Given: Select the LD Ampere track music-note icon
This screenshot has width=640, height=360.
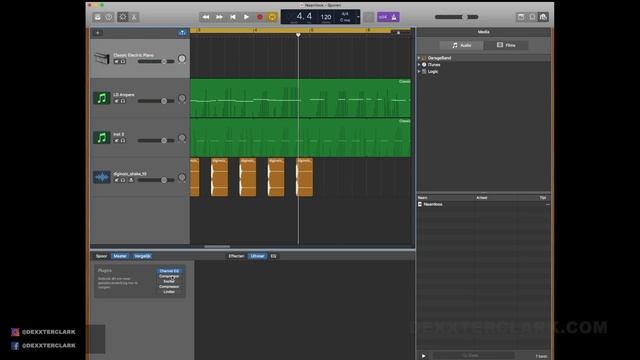Looking at the screenshot, I should (102, 98).
